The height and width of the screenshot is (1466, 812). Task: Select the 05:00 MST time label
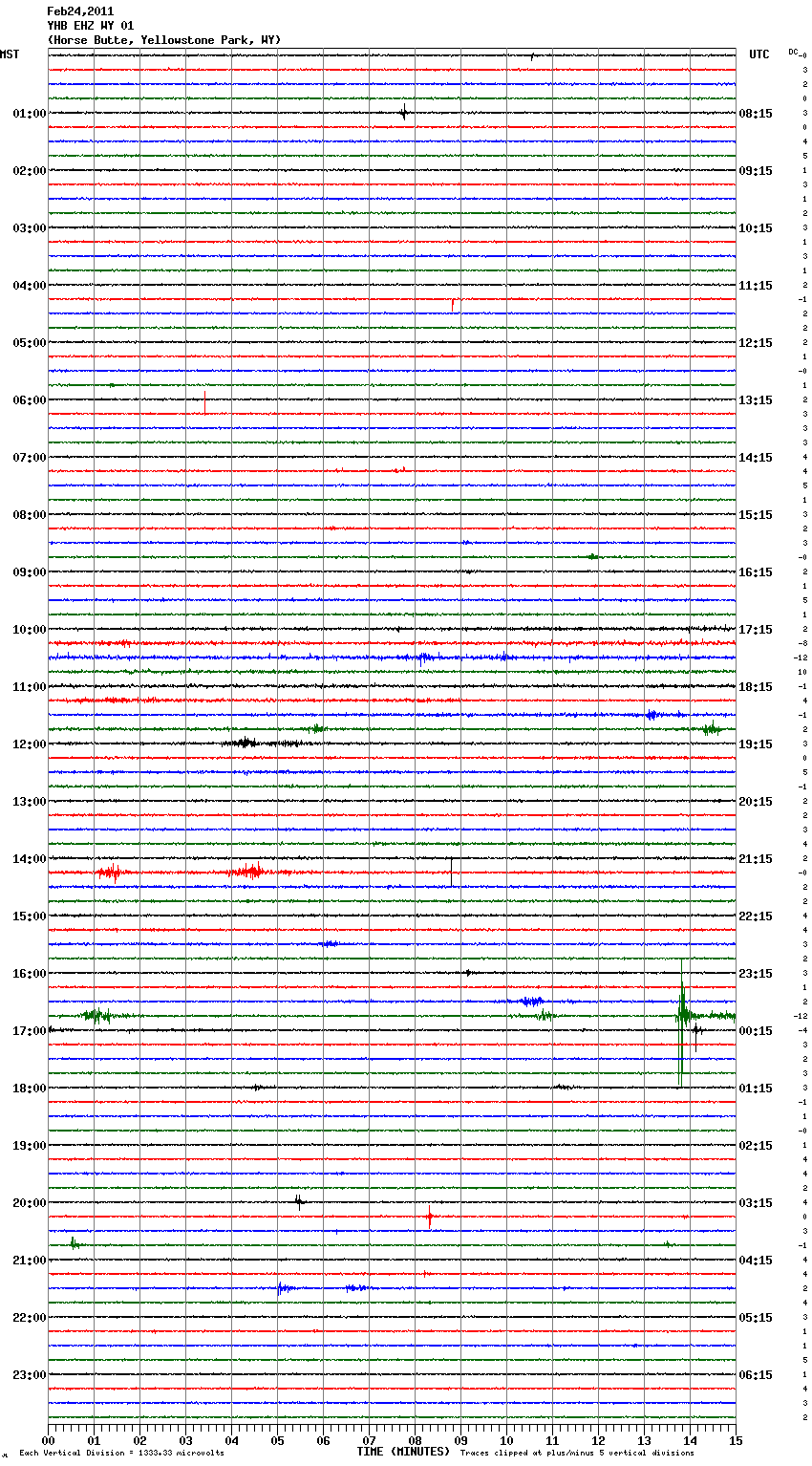point(30,343)
